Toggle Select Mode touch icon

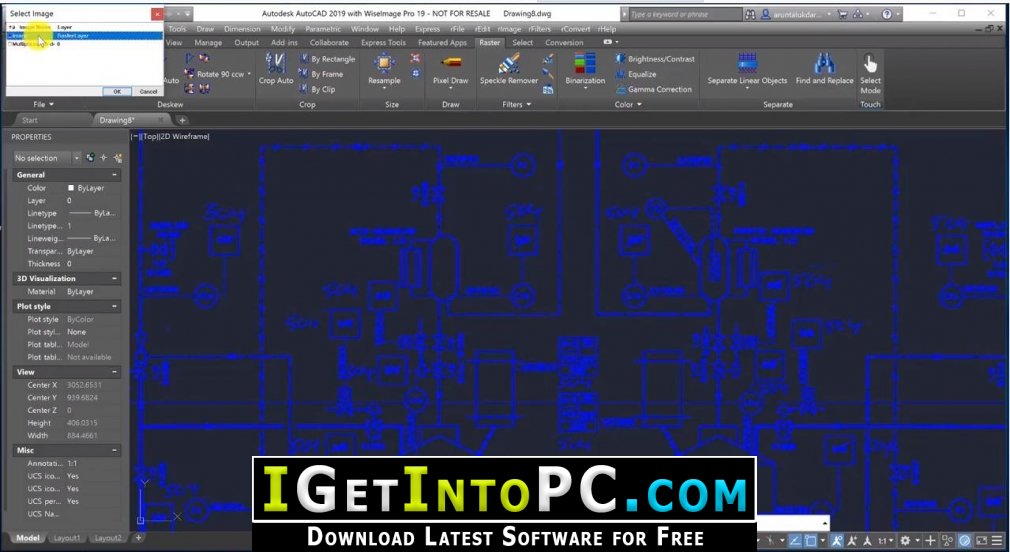(870, 63)
